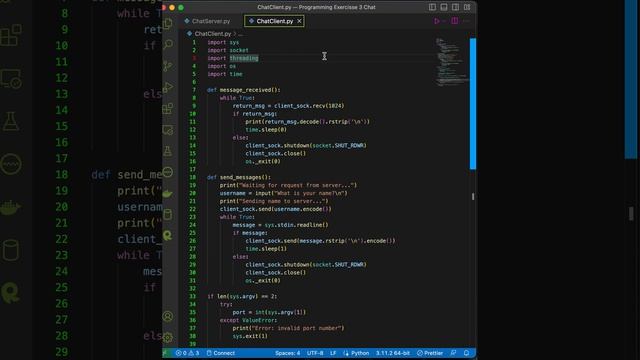
Task: Click the Prettier status bar item
Action: [x=430, y=353]
